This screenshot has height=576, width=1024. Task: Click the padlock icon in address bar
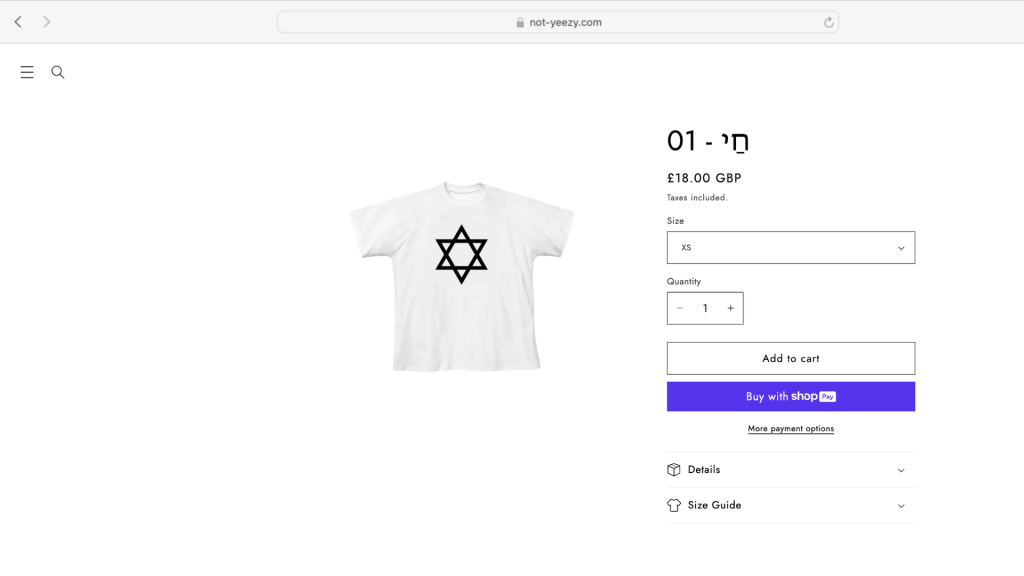tap(520, 22)
